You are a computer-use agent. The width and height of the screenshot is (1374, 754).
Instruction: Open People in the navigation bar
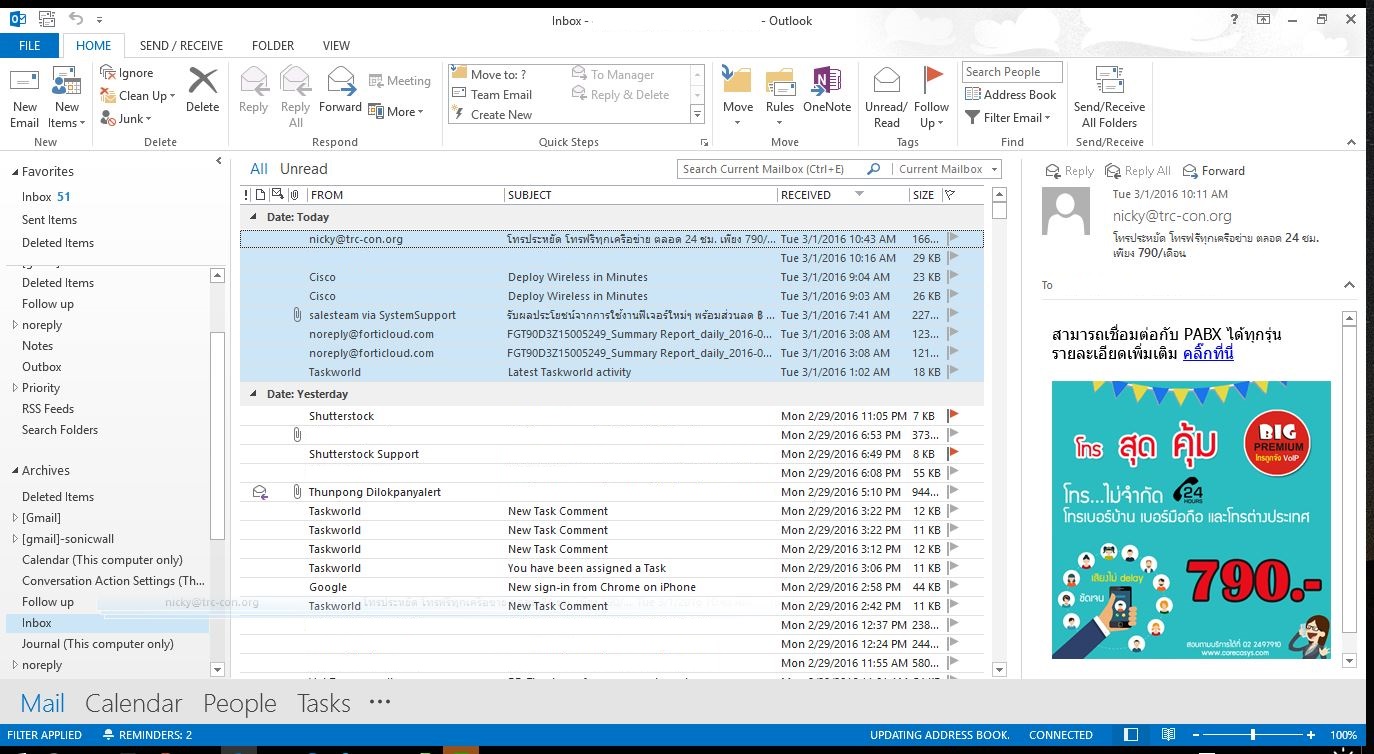point(240,703)
